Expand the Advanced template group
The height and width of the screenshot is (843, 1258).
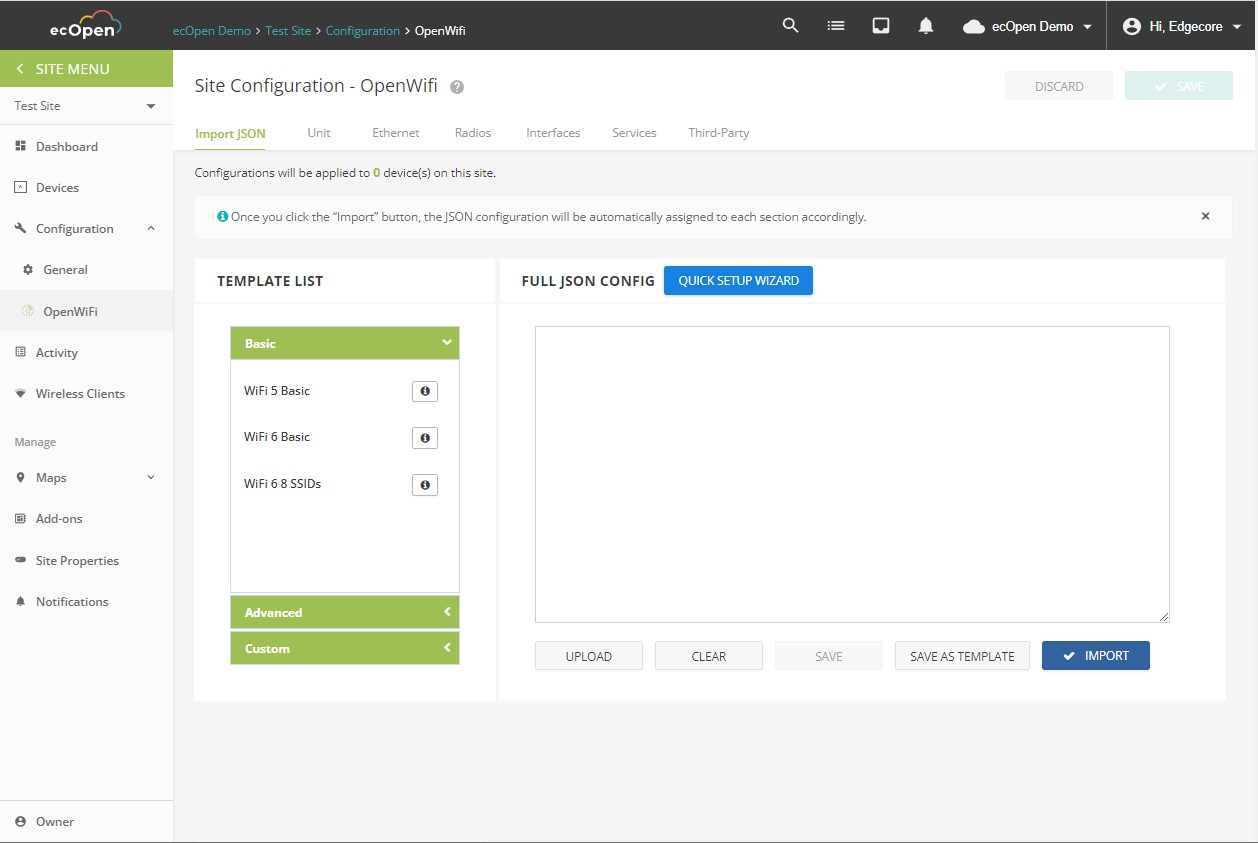pyautogui.click(x=345, y=612)
